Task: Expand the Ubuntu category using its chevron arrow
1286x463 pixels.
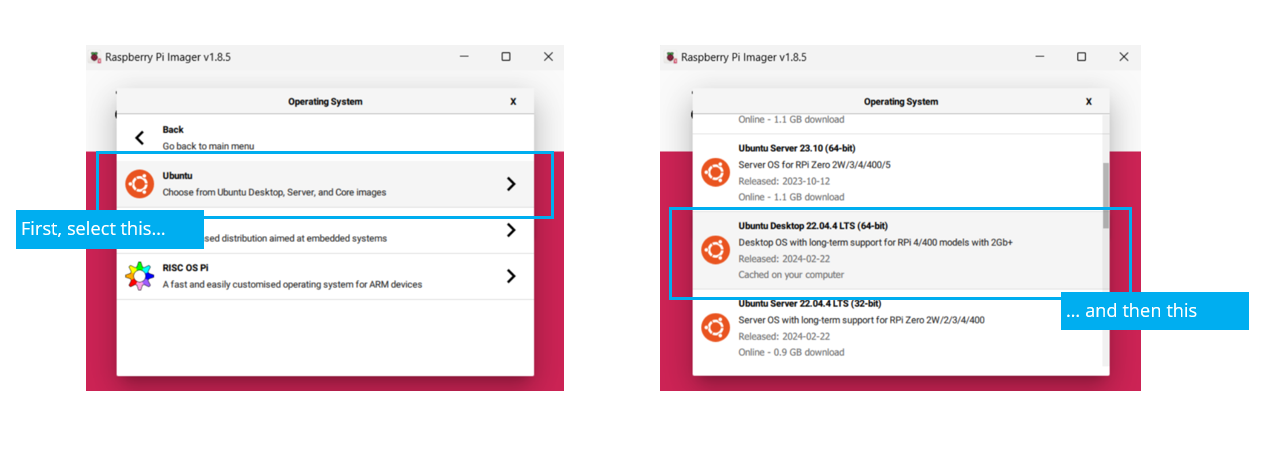Action: [x=511, y=184]
